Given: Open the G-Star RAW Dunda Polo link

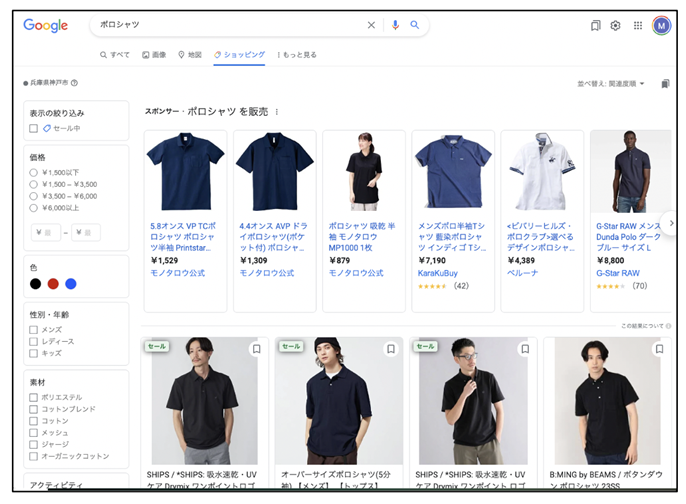Looking at the screenshot, I should (x=629, y=237).
